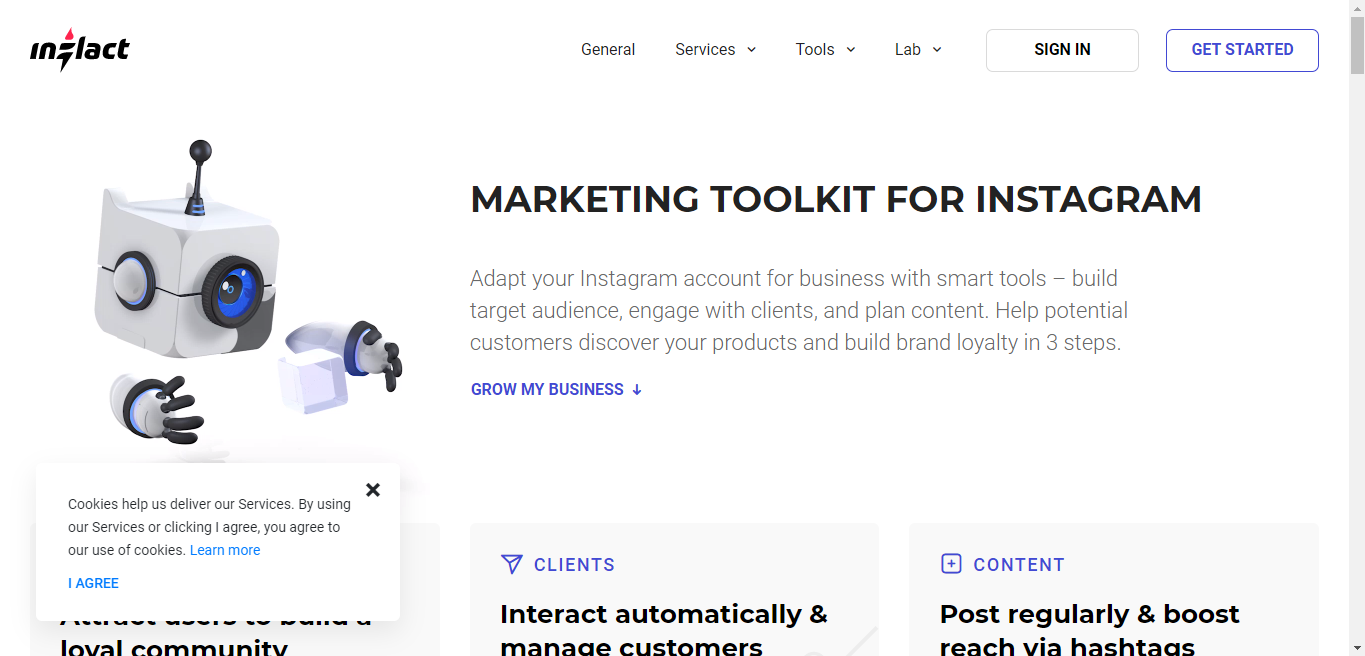Click the page vertical scrollbar thumb
1365x656 pixels.
pos(1357,46)
